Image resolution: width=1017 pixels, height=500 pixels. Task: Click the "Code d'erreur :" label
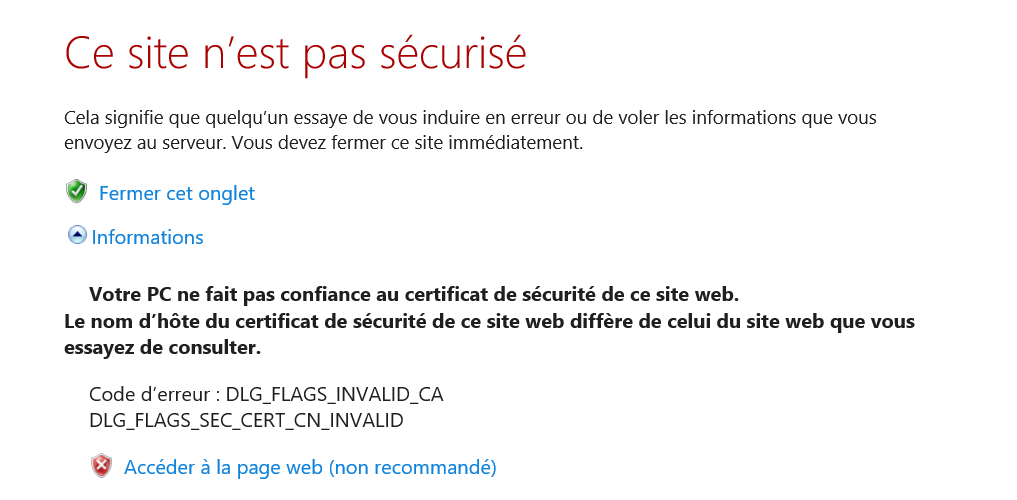pyautogui.click(x=155, y=394)
